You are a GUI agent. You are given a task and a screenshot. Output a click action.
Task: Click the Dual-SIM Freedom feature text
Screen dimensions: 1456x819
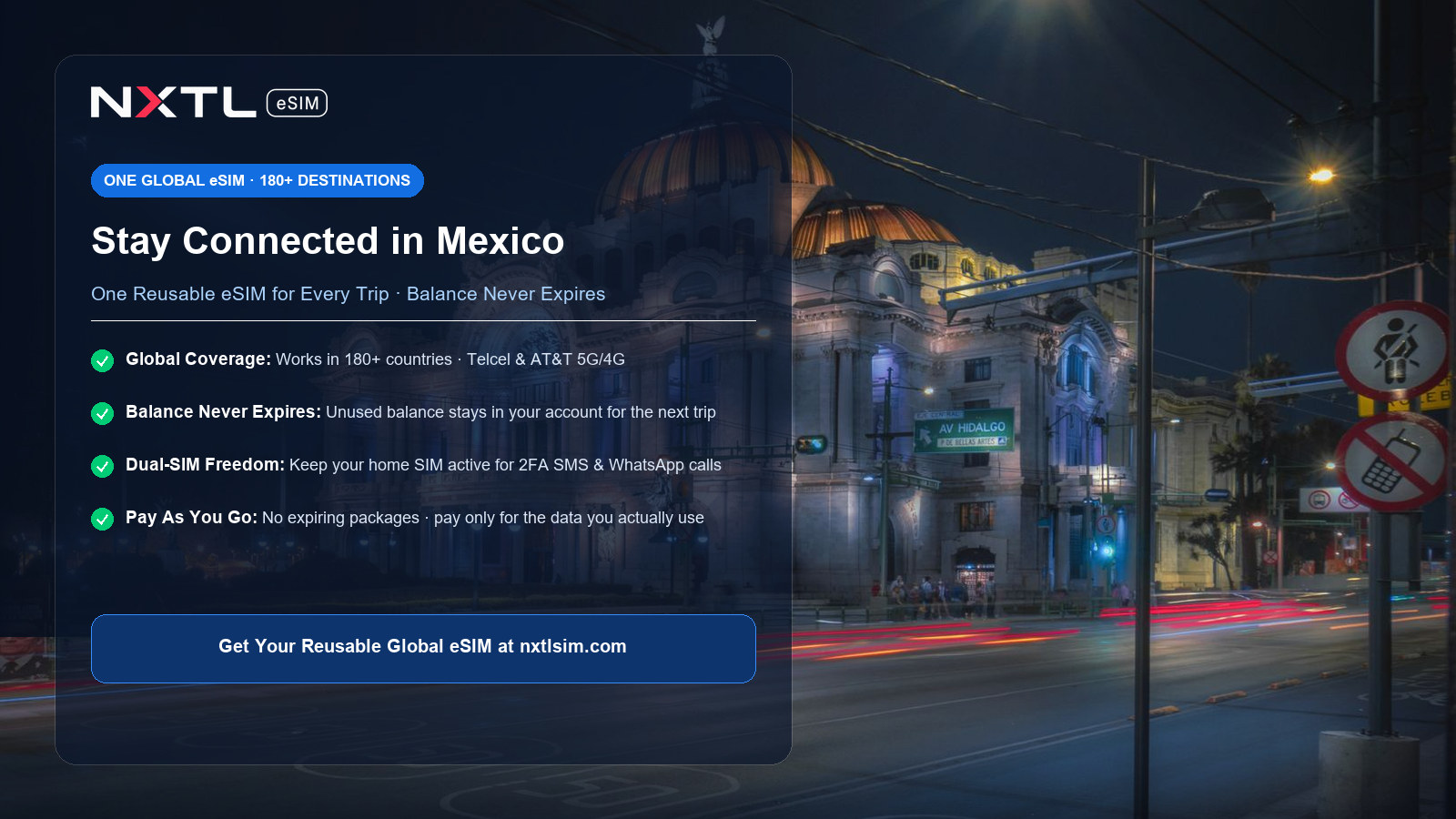coord(423,465)
